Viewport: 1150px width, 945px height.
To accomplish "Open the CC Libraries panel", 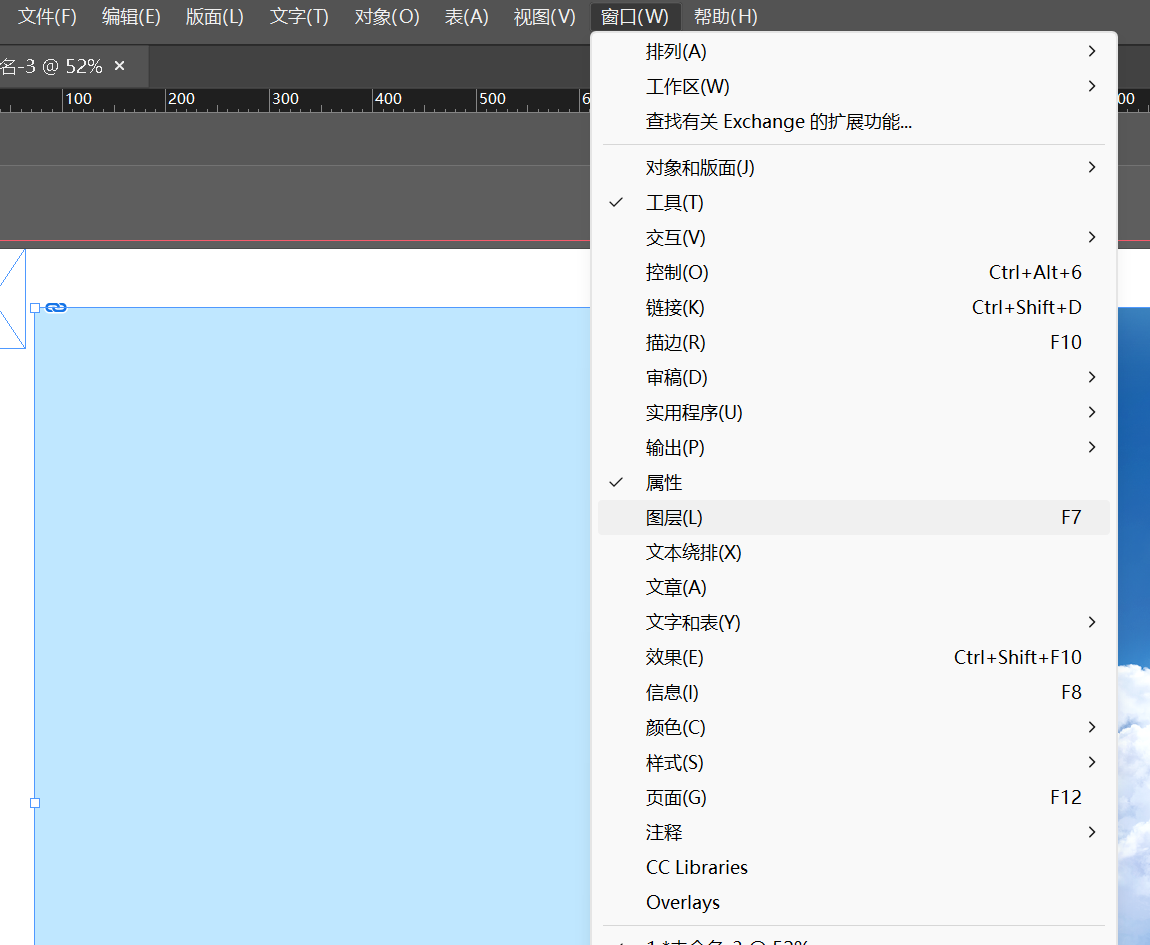I will [x=697, y=868].
